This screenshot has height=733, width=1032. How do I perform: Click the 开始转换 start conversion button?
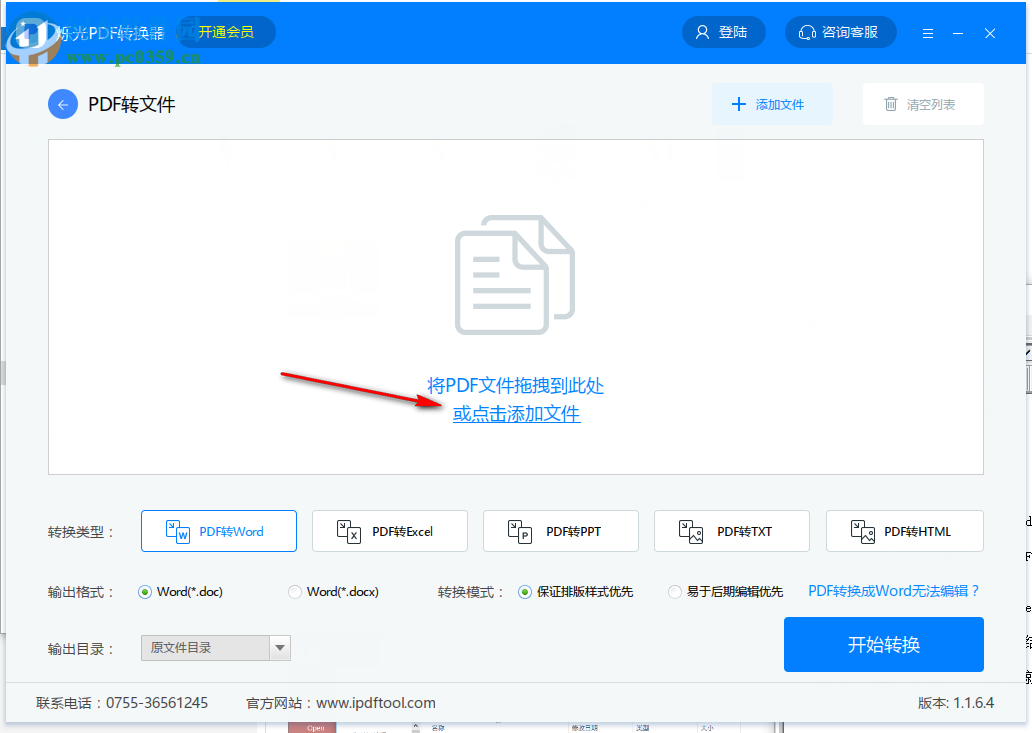(883, 644)
